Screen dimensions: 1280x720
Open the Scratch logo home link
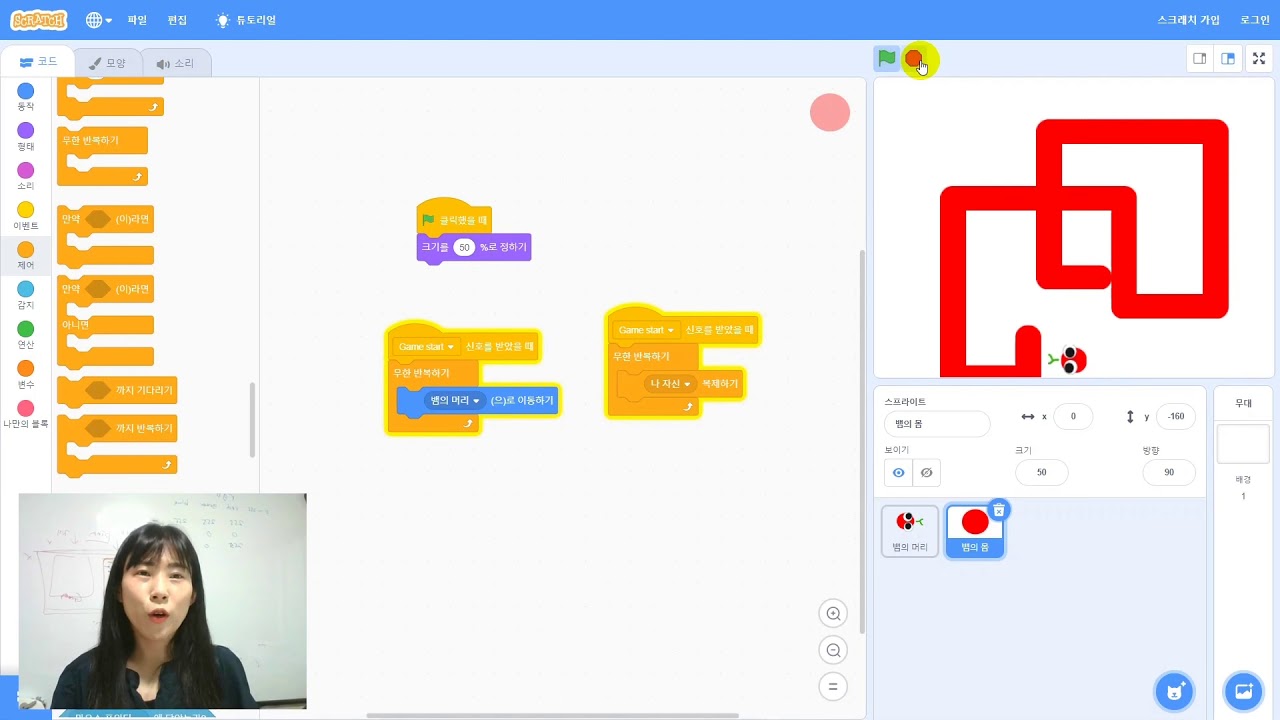(39, 20)
